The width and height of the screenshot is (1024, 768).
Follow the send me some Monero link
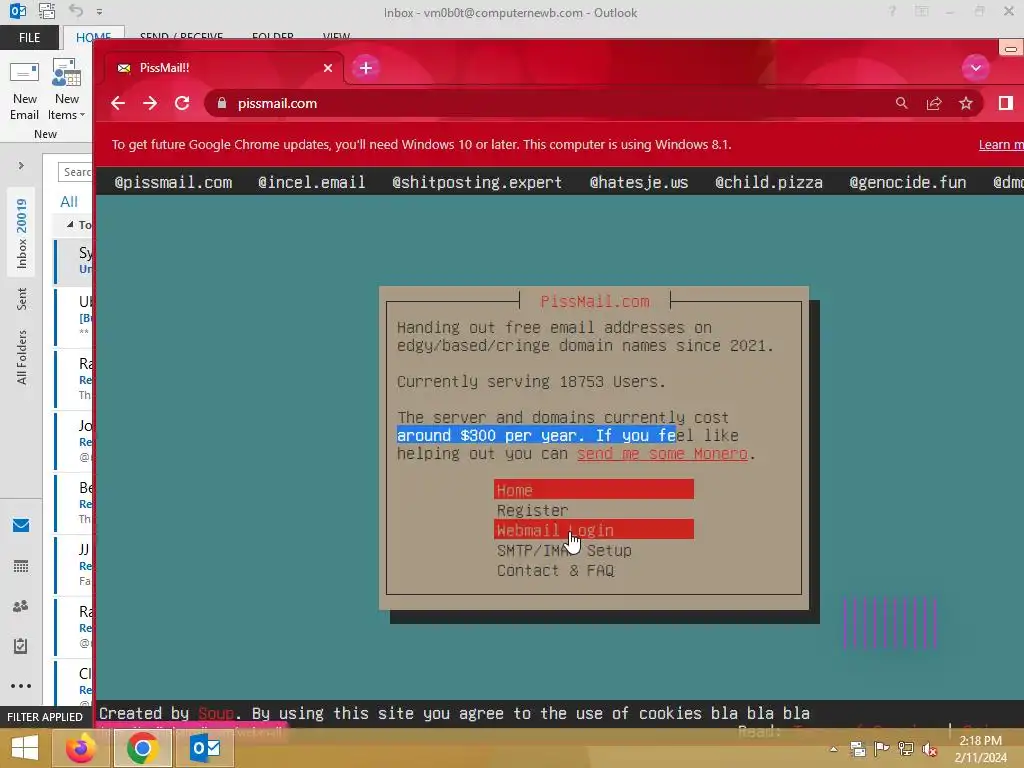click(x=662, y=453)
